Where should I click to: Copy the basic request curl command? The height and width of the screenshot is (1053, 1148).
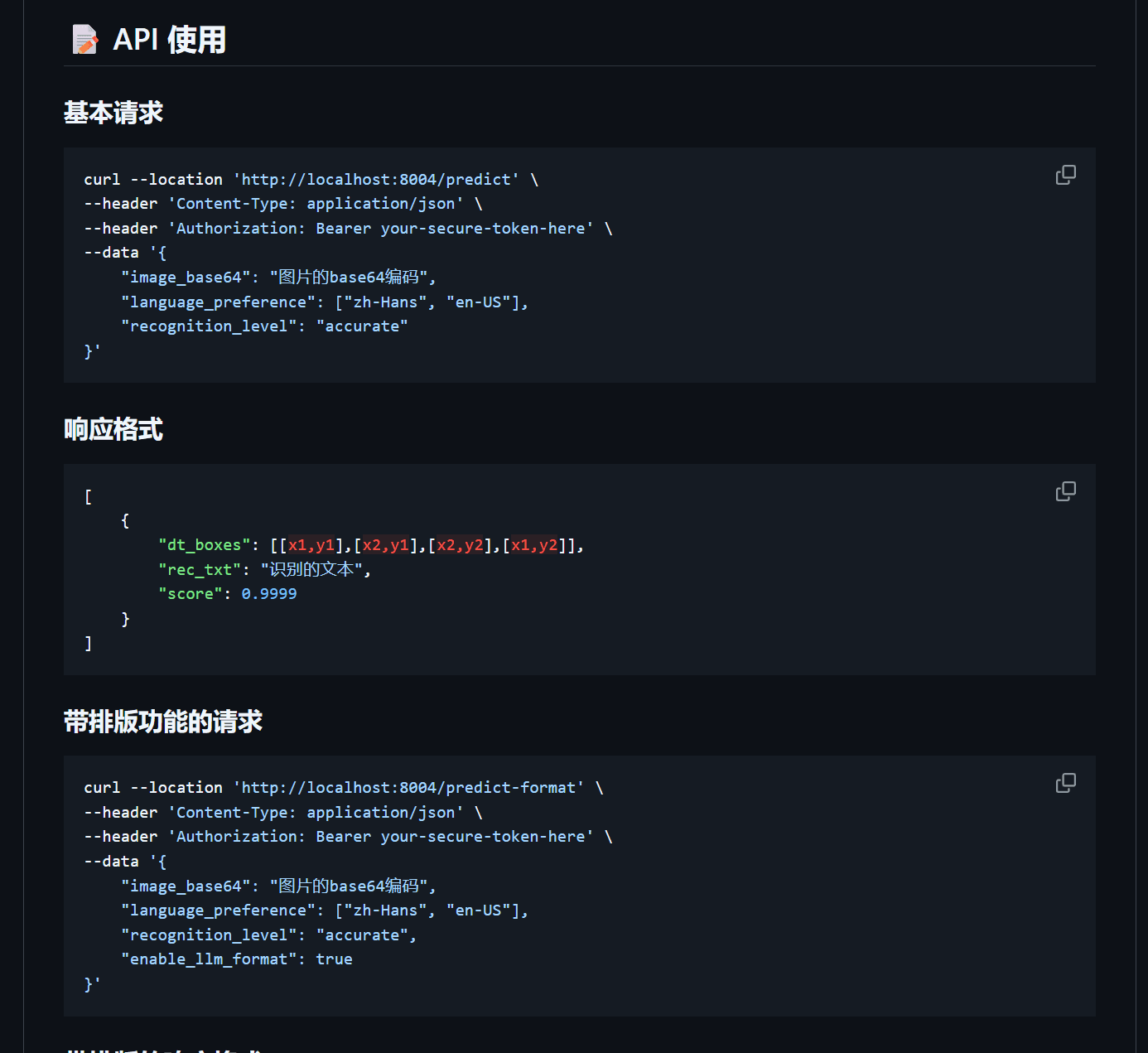(x=1065, y=175)
